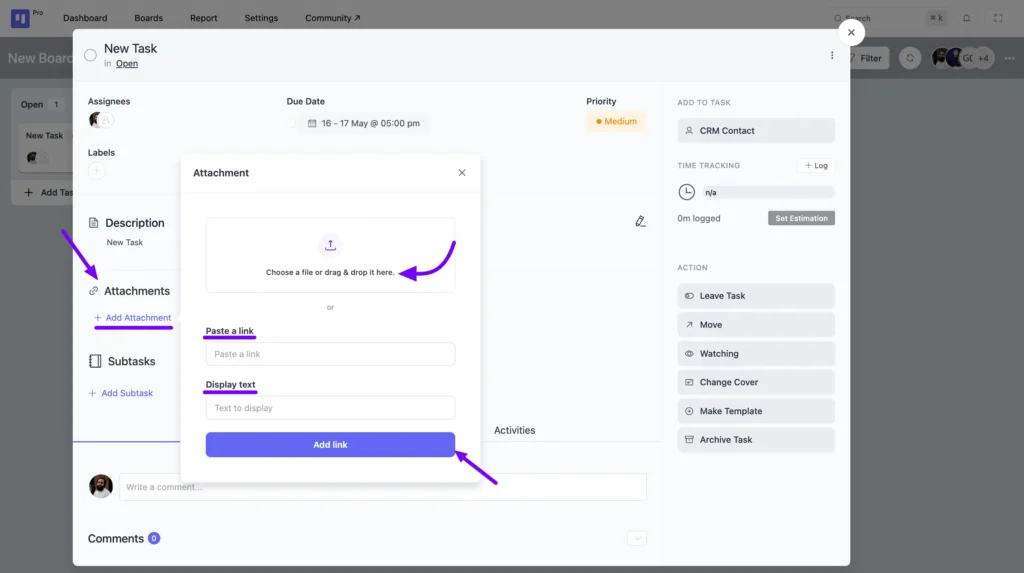1024x573 pixels.
Task: Open the Medium priority dropdown
Action: (616, 122)
